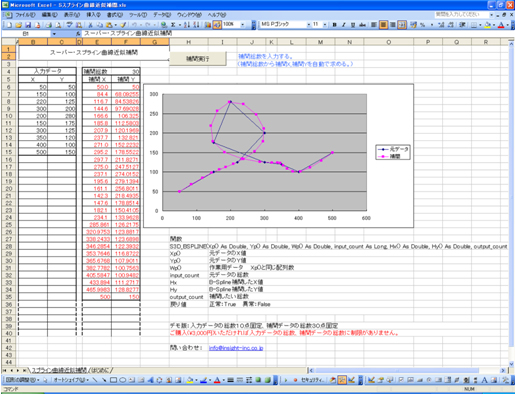The image size is (516, 395).
Task: Select the Oval drawing tool
Action: click(x=122, y=380)
